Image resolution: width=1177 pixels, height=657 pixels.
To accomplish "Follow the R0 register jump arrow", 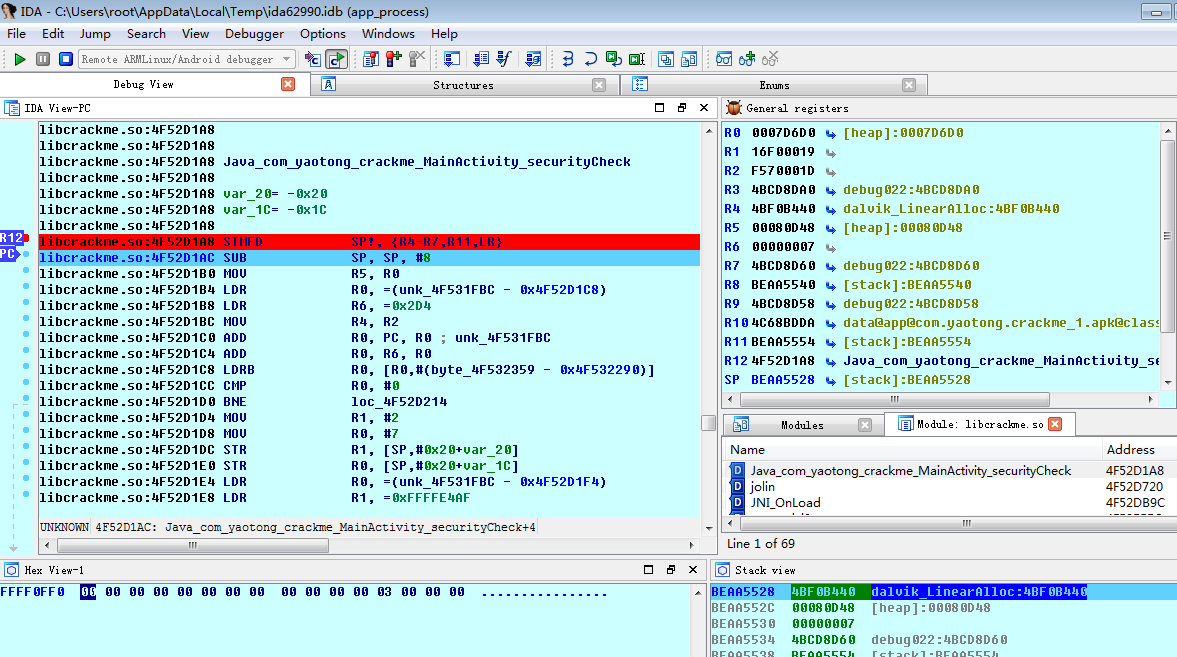I will point(830,133).
